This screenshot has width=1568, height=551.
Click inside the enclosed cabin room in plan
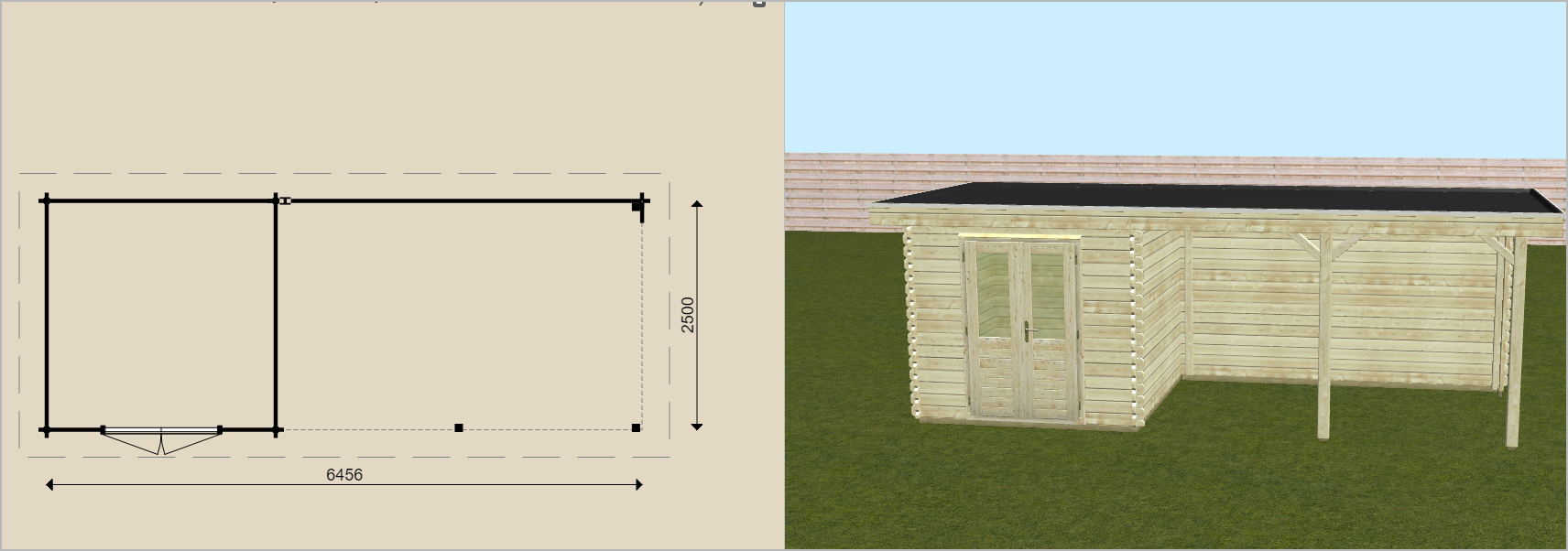[161, 315]
